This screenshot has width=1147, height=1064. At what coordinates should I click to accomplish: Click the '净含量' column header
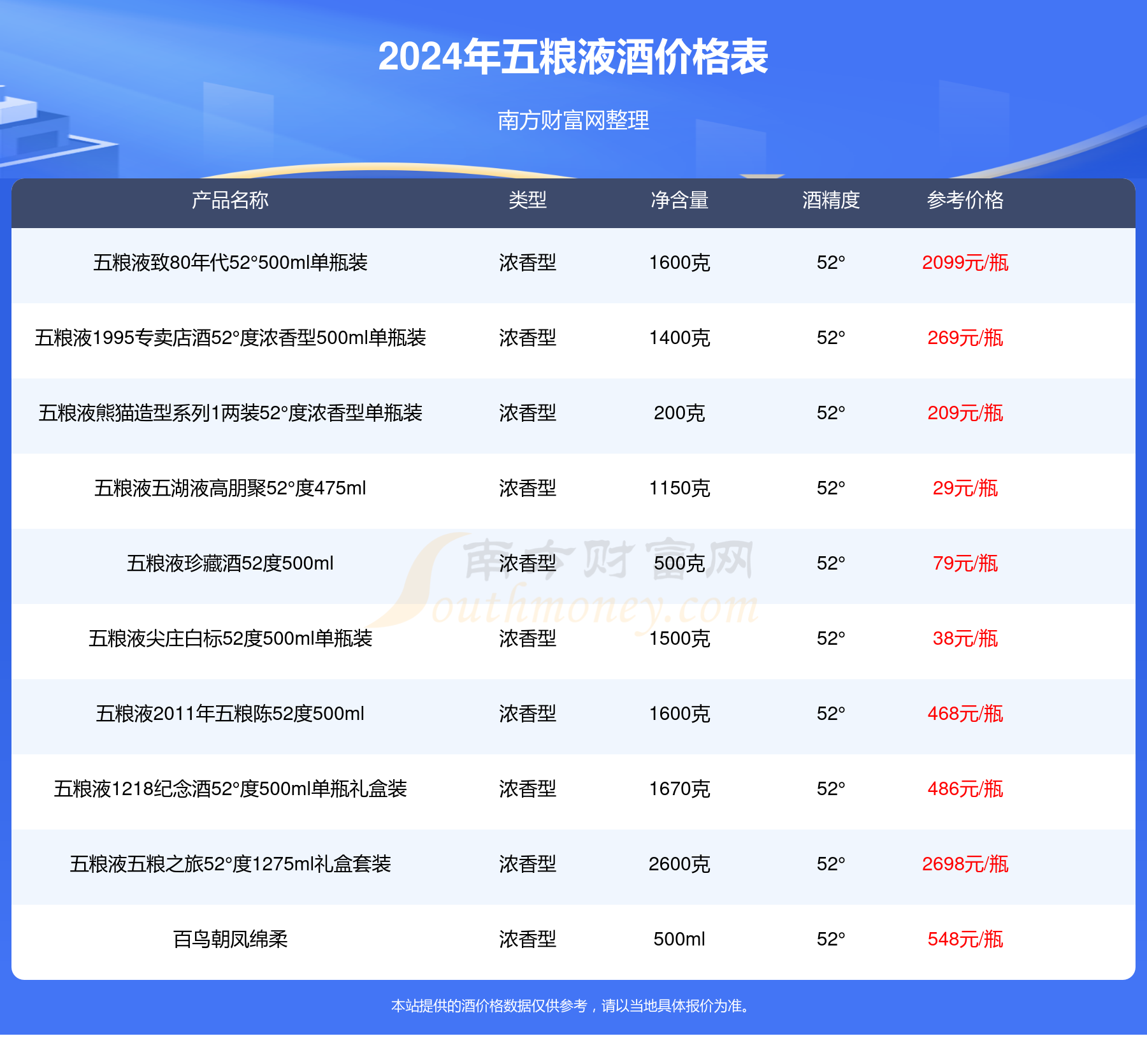tap(679, 200)
